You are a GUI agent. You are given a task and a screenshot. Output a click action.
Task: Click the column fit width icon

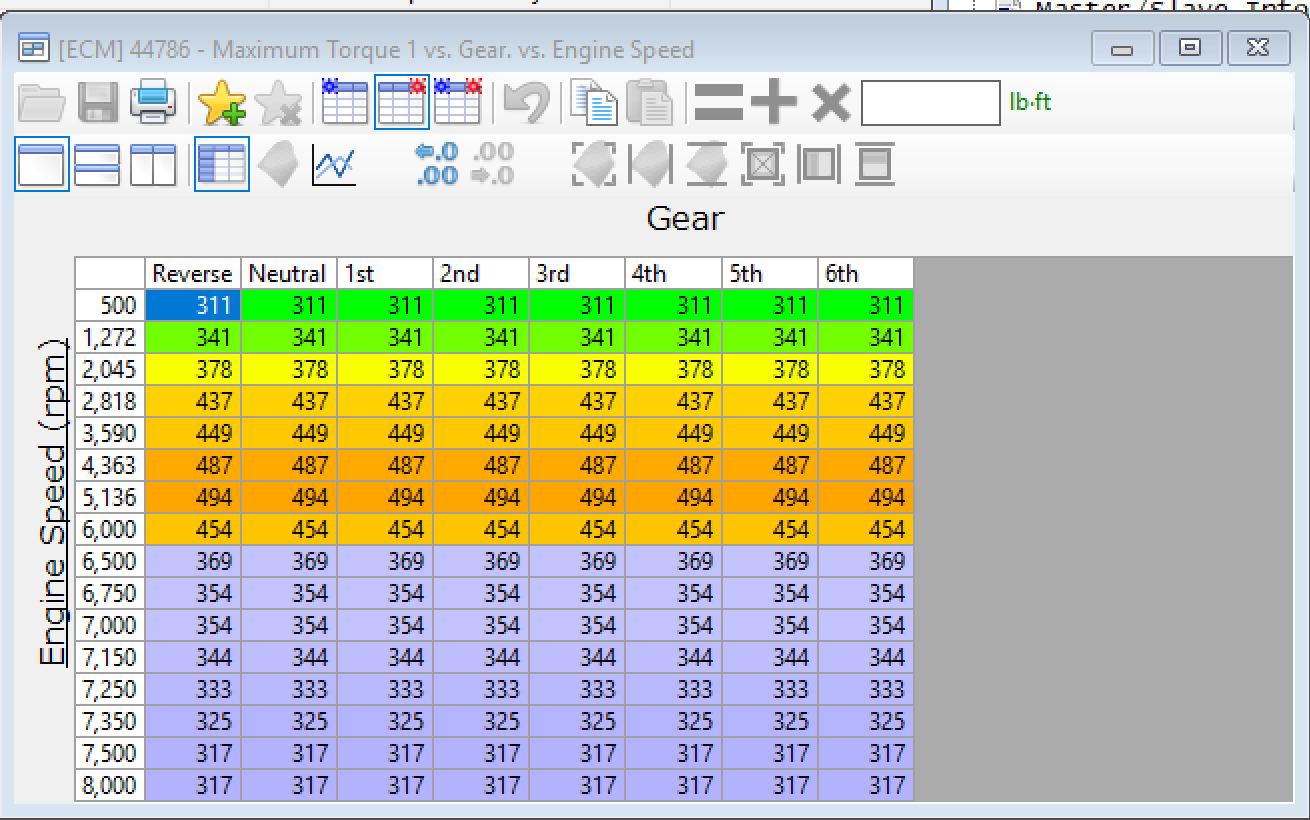pos(819,164)
